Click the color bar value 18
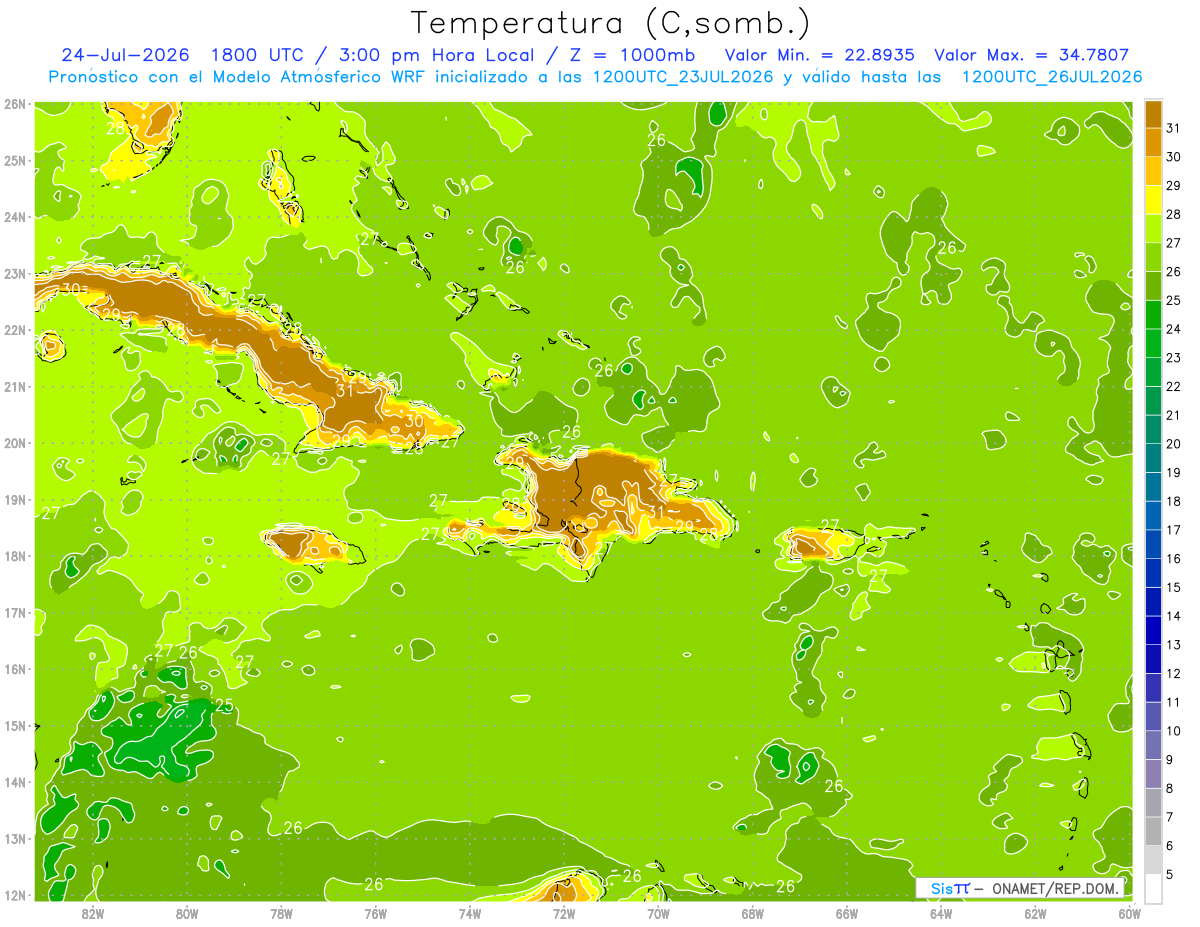The width and height of the screenshot is (1200, 927). tap(1173, 501)
